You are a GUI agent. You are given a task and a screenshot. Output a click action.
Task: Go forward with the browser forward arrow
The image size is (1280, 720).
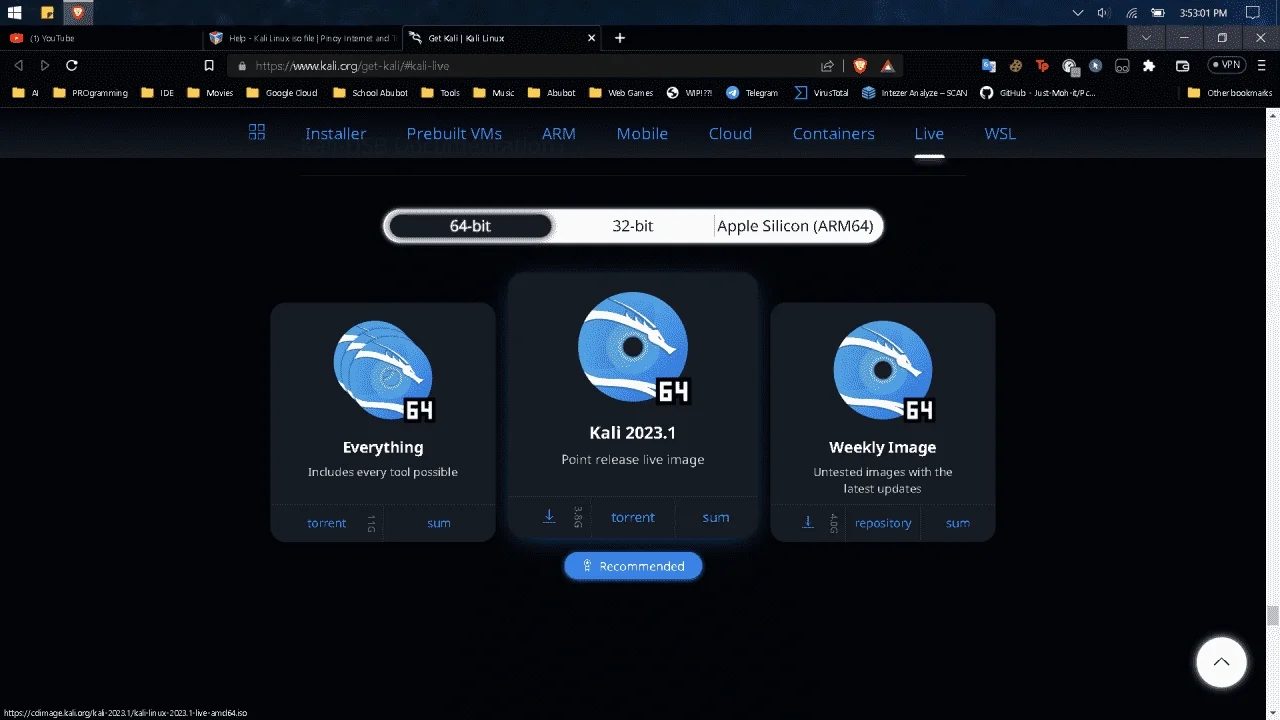[x=45, y=65]
